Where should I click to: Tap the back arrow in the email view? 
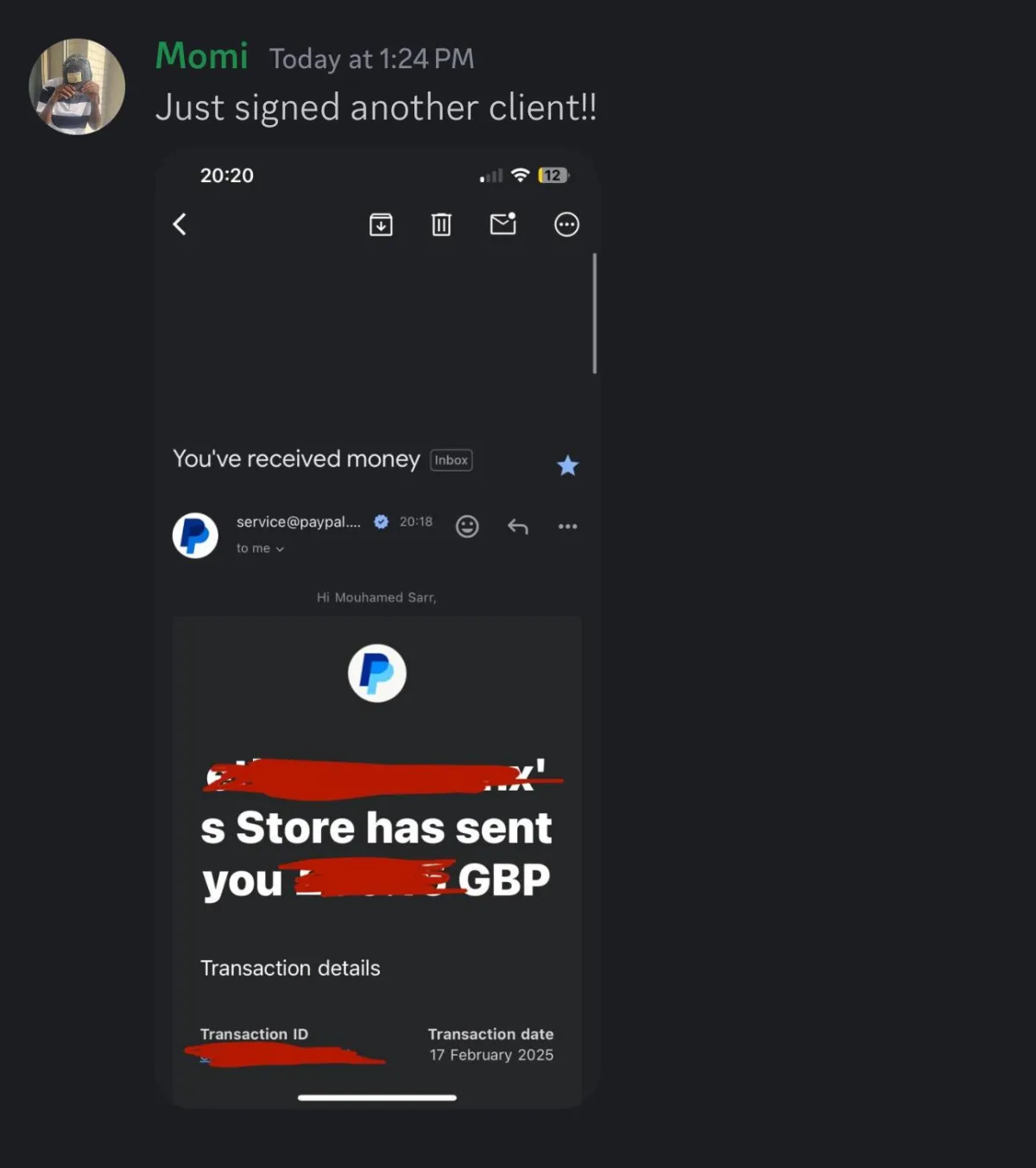point(180,224)
